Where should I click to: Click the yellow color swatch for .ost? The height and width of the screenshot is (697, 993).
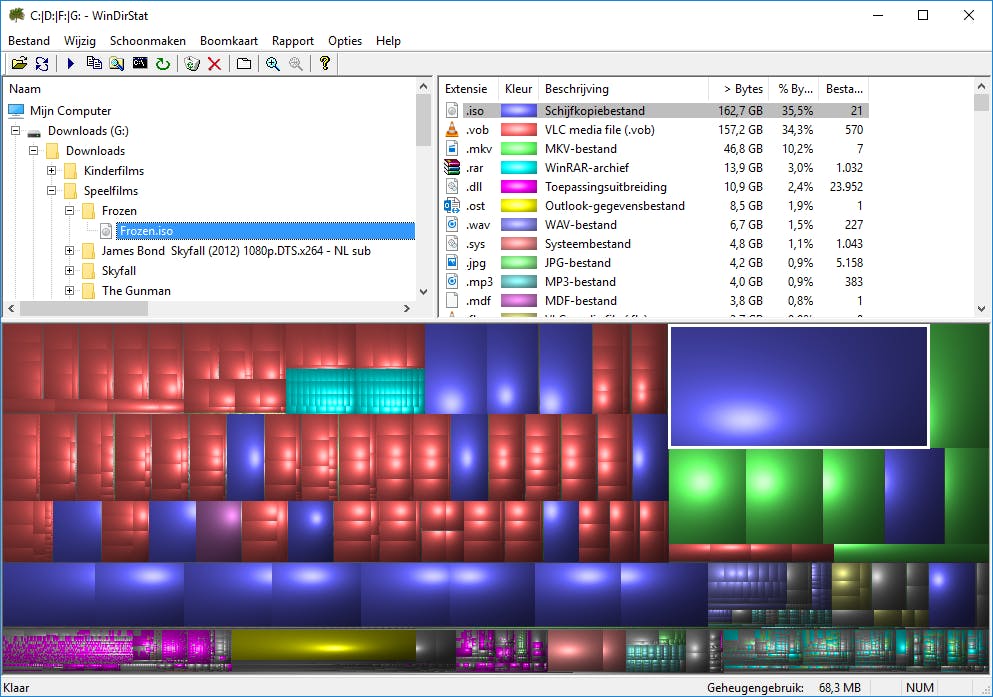point(519,205)
